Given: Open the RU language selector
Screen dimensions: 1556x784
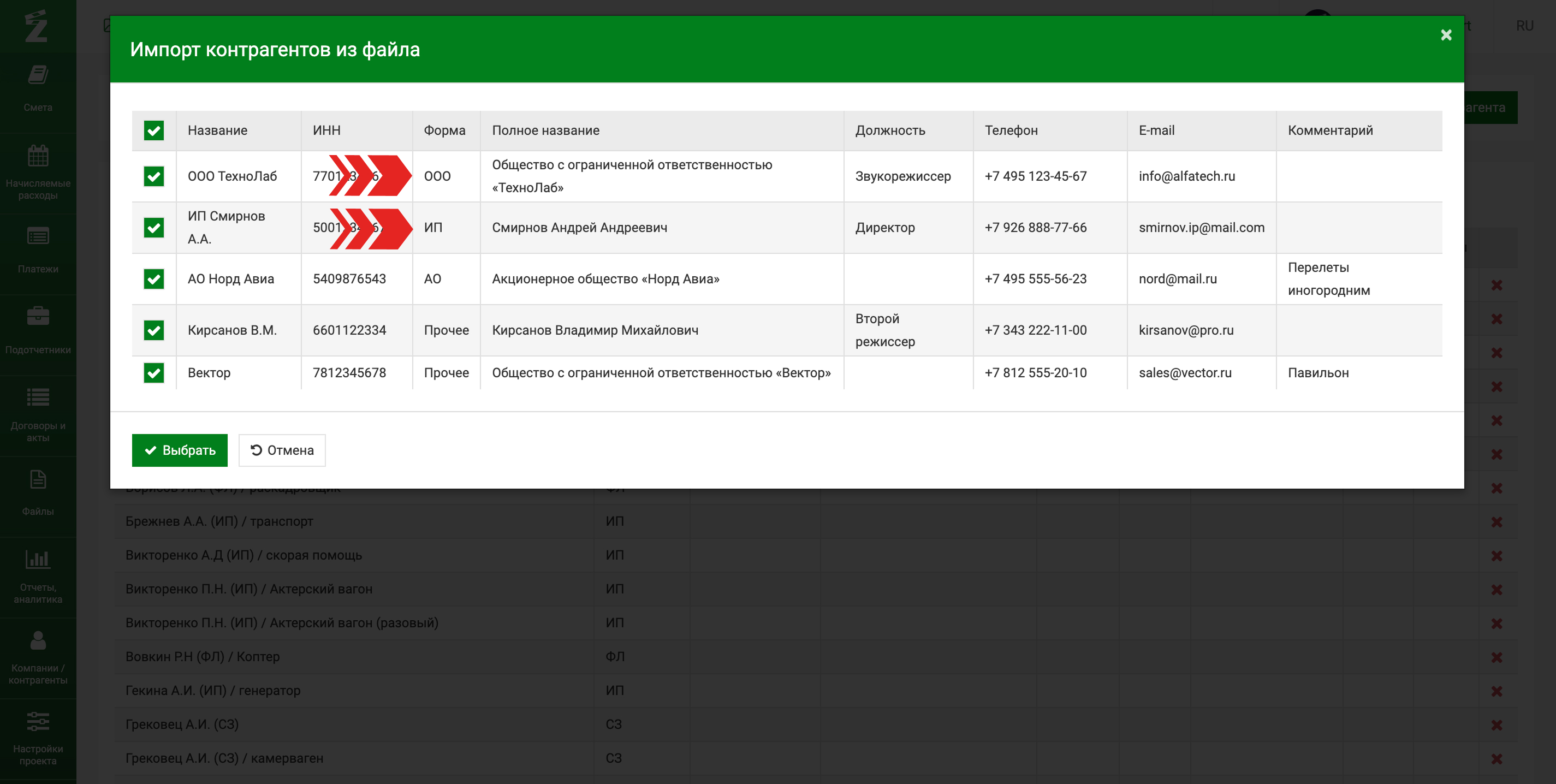Looking at the screenshot, I should click(1524, 26).
